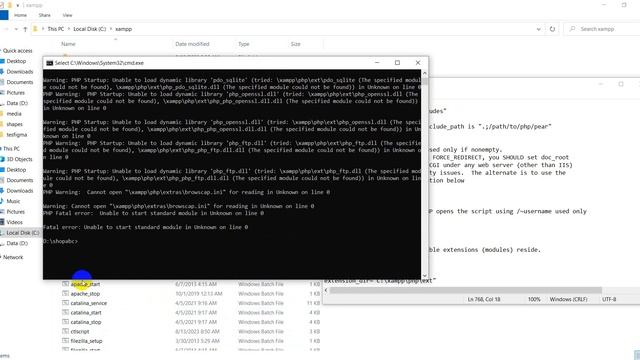Click the cmd scrollbar down arrow
The height and width of the screenshot is (360, 640).
point(424,276)
